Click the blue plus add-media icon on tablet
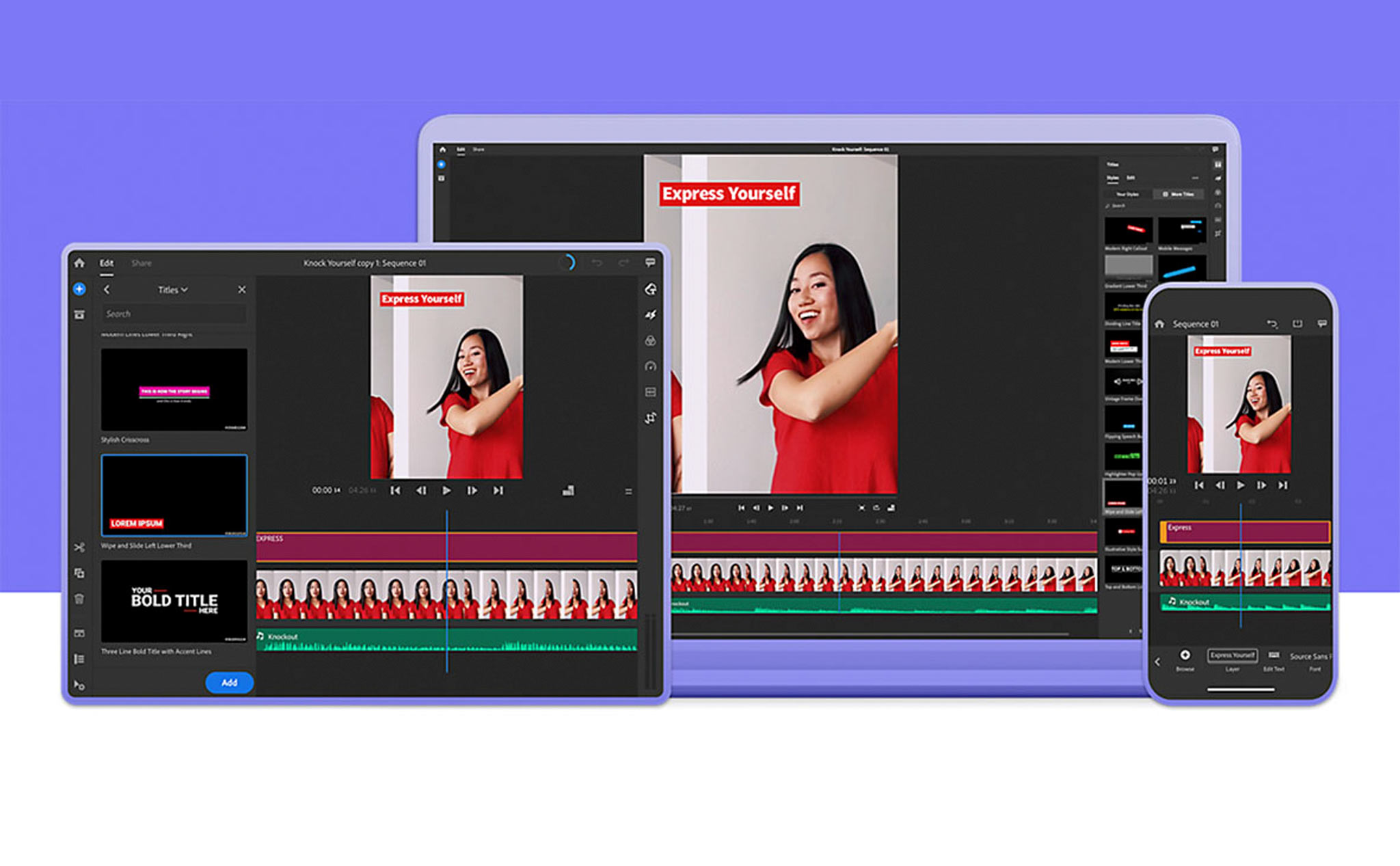The height and width of the screenshot is (866, 1400). [79, 289]
